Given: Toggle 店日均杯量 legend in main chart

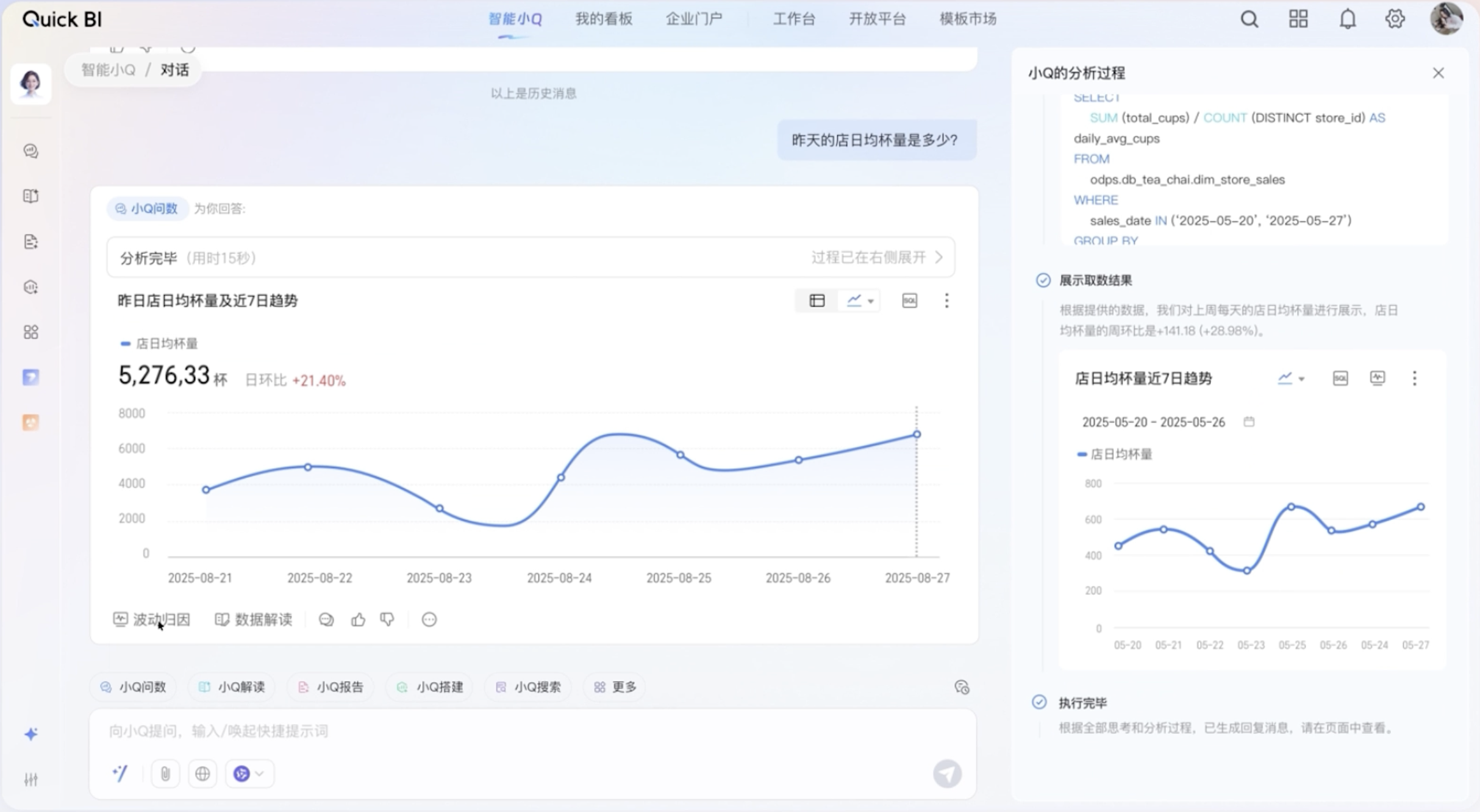Looking at the screenshot, I should coord(159,344).
